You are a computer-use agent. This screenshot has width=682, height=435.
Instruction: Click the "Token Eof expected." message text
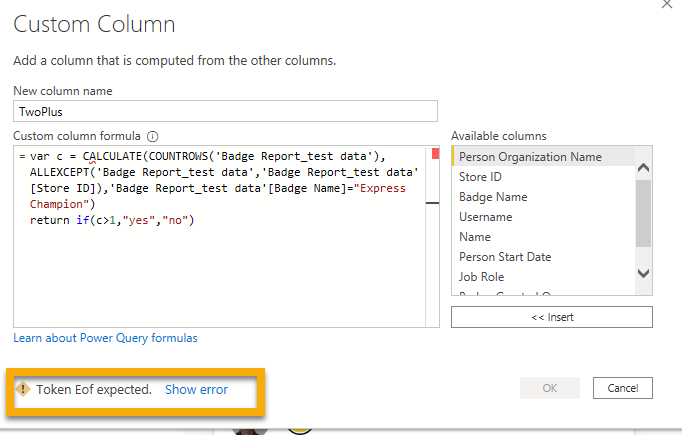[94, 389]
